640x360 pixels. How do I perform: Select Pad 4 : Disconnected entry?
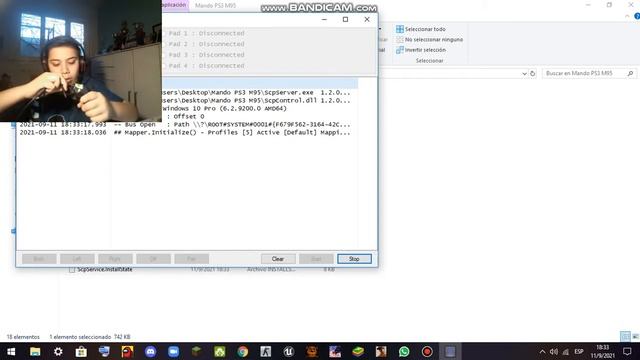pyautogui.click(x=207, y=65)
